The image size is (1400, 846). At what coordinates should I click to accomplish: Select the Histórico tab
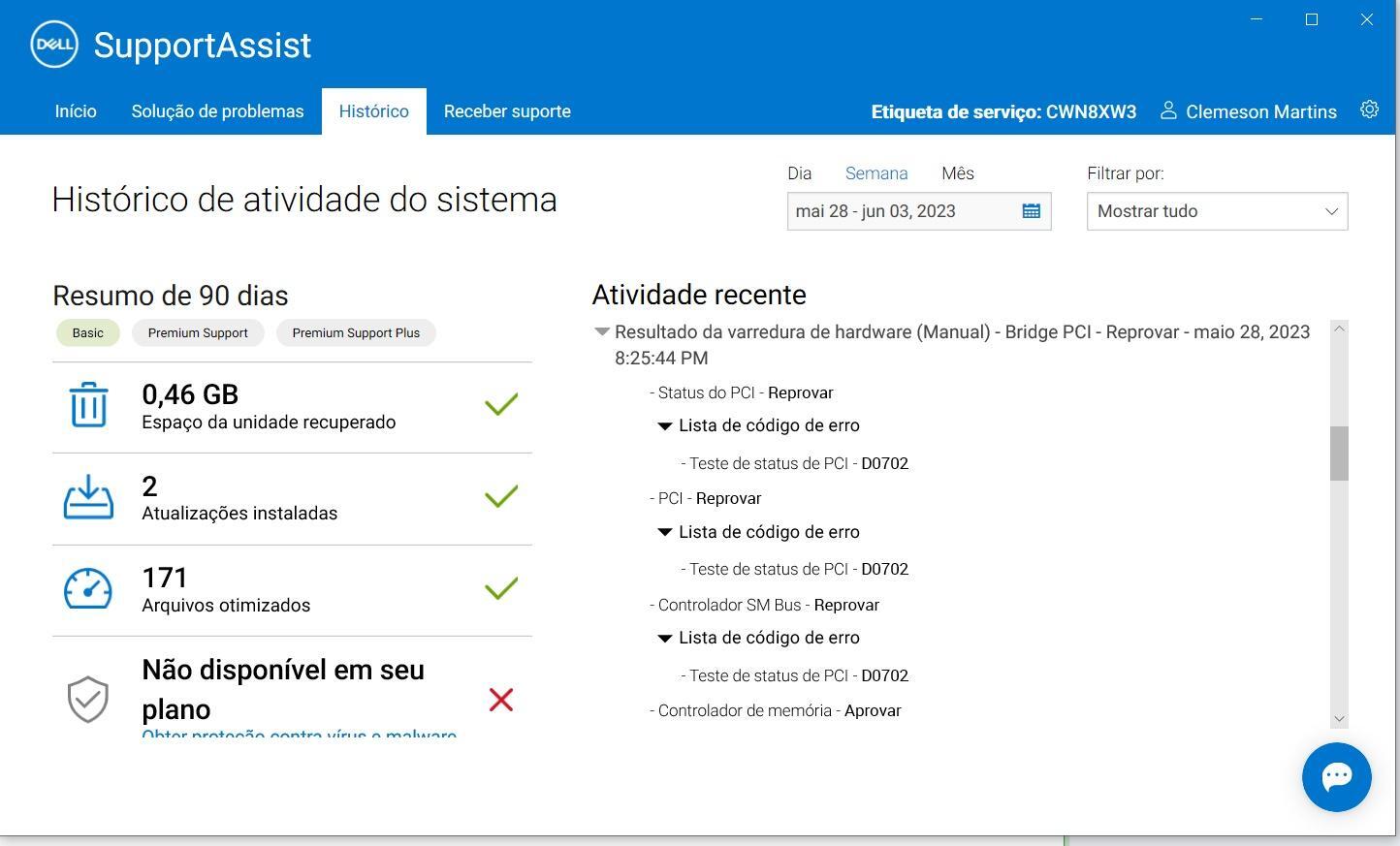pos(374,111)
